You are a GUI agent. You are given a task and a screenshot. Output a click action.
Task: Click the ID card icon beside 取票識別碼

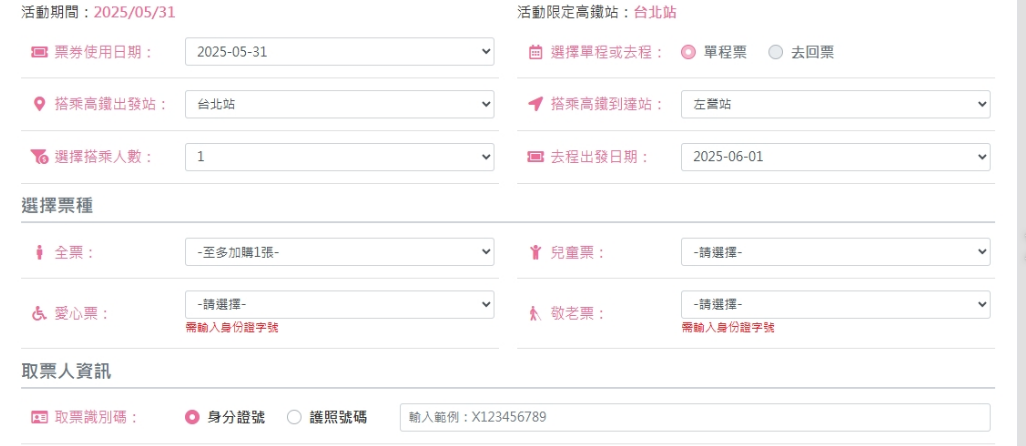40,417
